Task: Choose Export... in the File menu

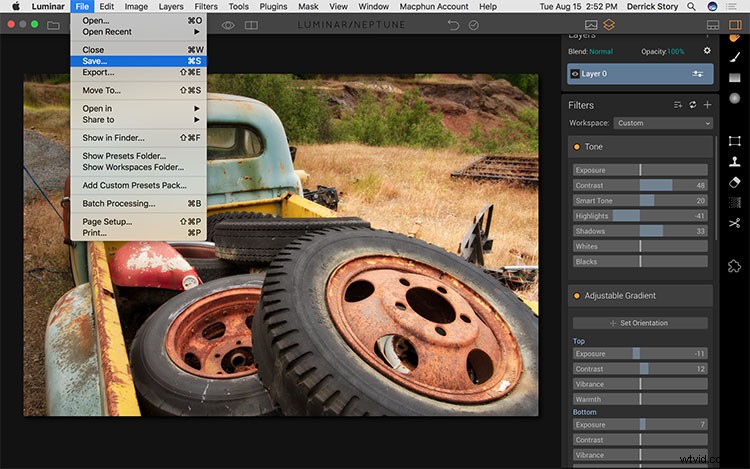Action: pyautogui.click(x=139, y=72)
